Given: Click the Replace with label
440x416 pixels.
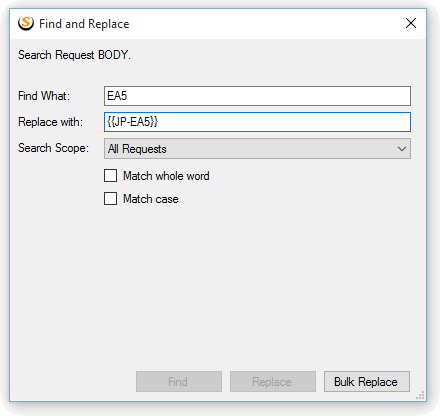Looking at the screenshot, I should [50, 122].
